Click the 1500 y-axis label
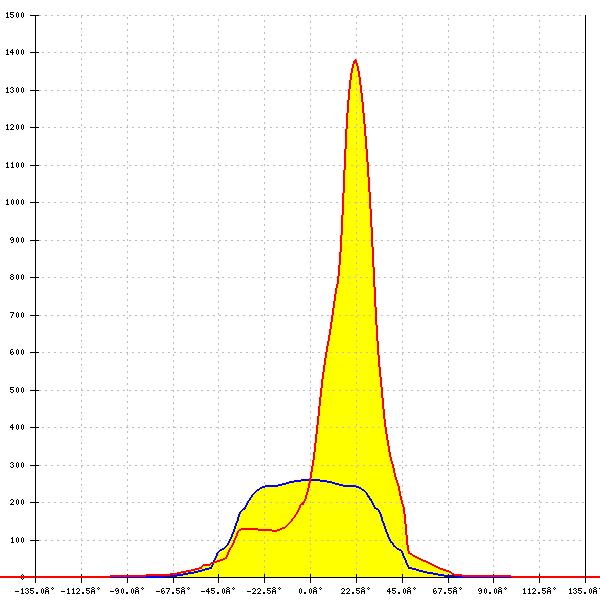This screenshot has height=600, width=600. 15,15
